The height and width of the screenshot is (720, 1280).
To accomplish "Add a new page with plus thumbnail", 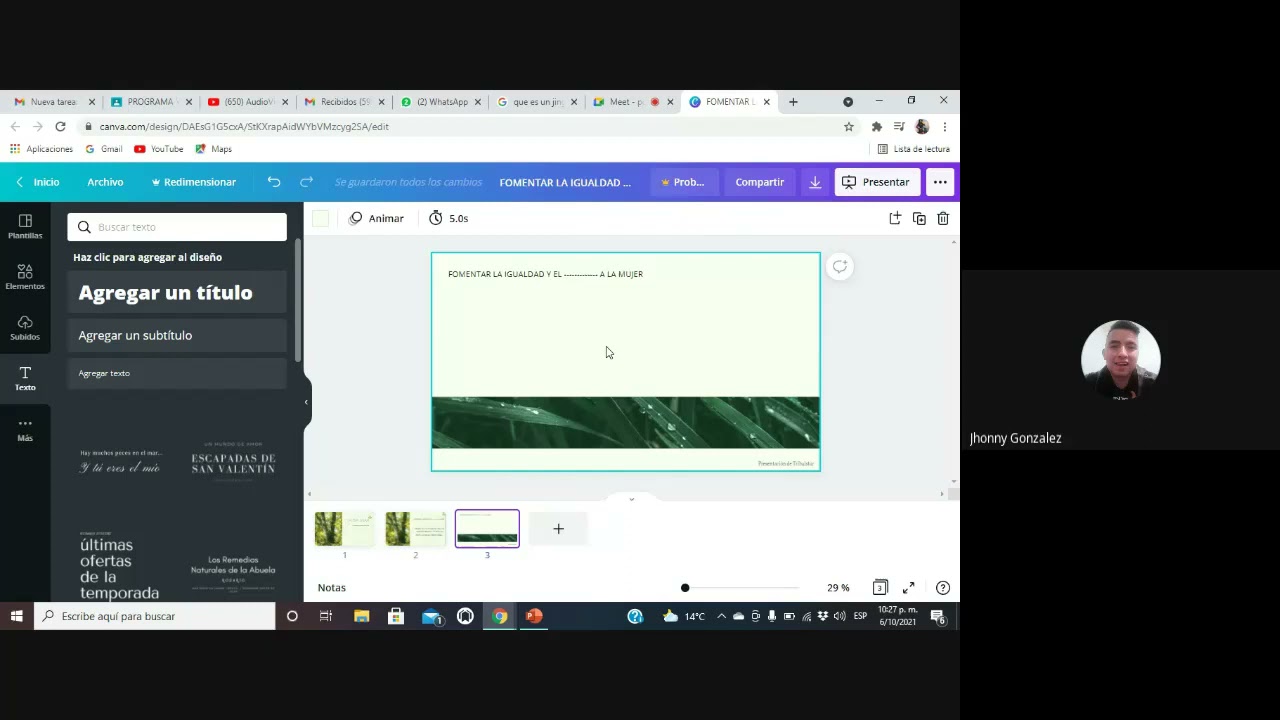I will (558, 529).
